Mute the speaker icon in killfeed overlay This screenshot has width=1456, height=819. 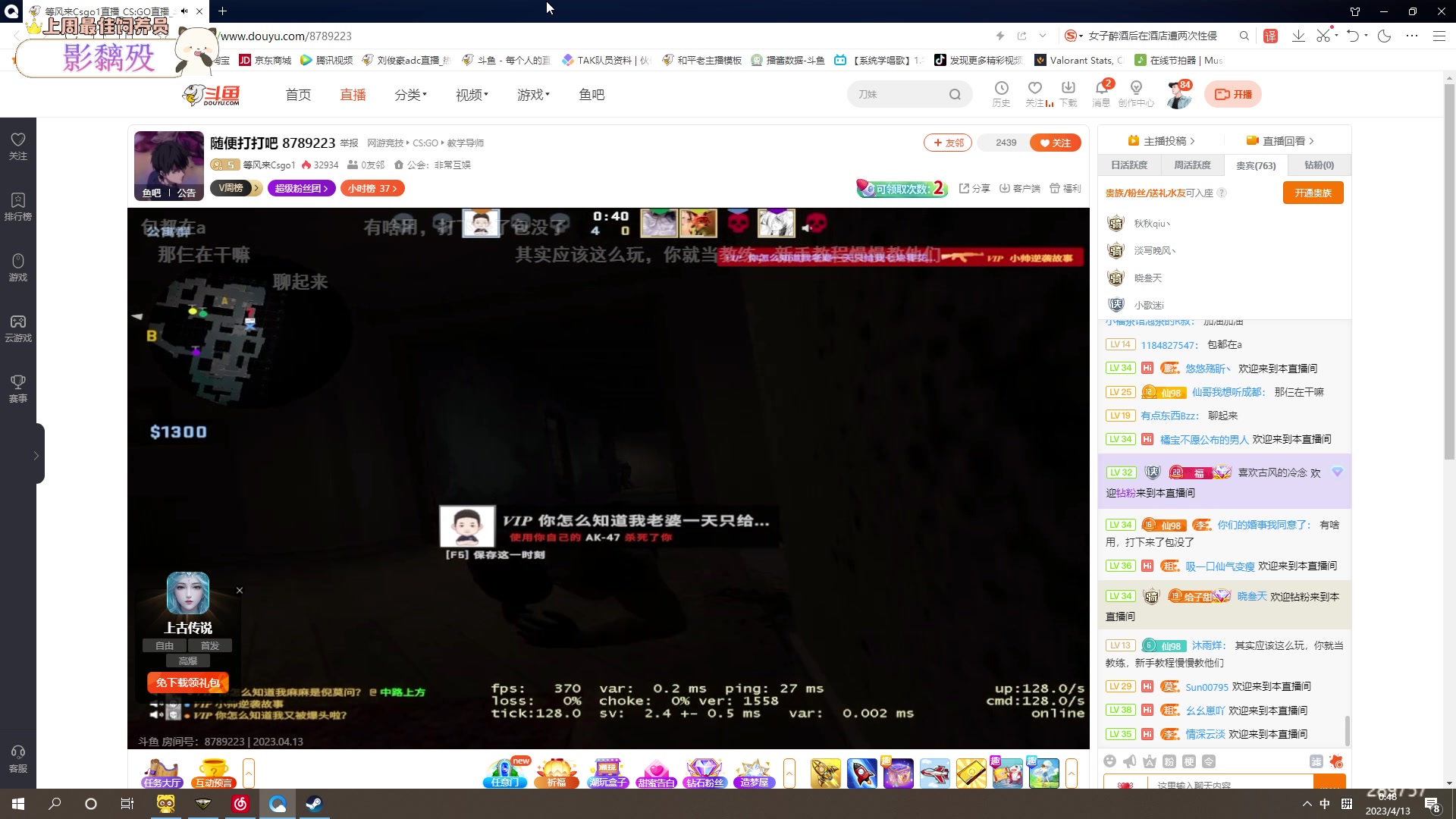(805, 228)
